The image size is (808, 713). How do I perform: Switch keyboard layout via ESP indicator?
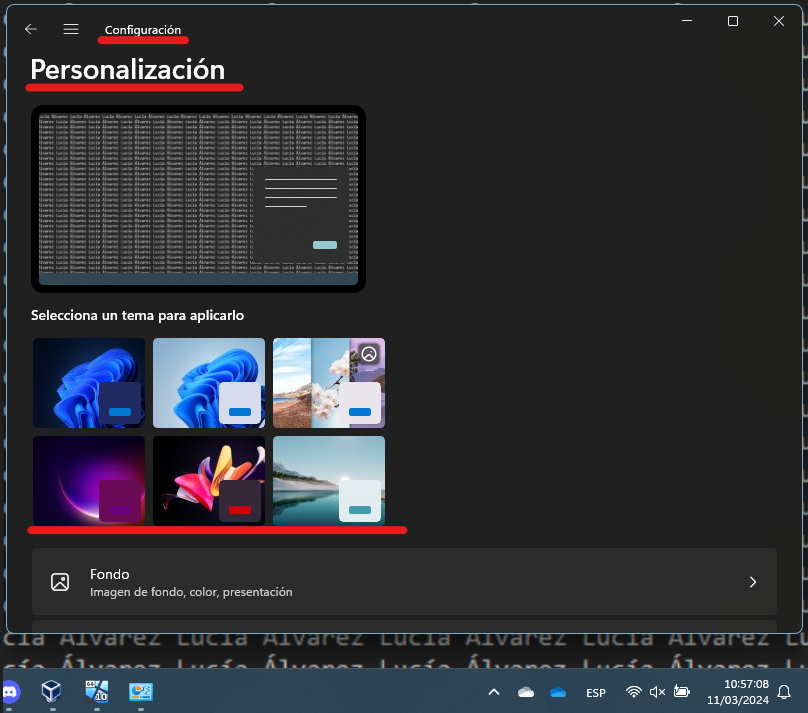click(x=596, y=691)
